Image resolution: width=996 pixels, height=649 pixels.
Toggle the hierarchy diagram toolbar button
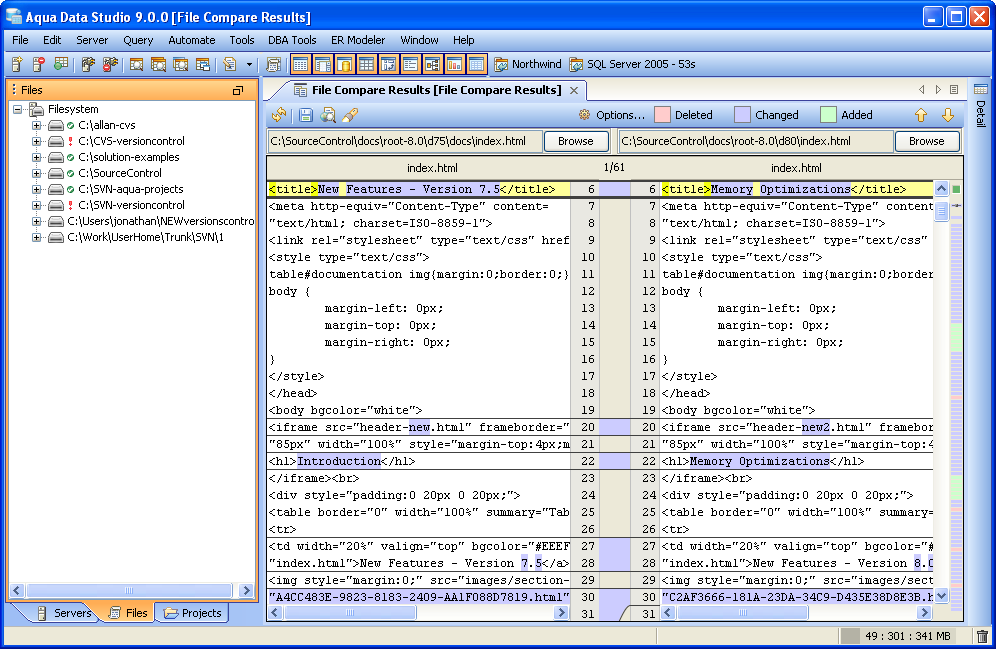pyautogui.click(x=432, y=64)
